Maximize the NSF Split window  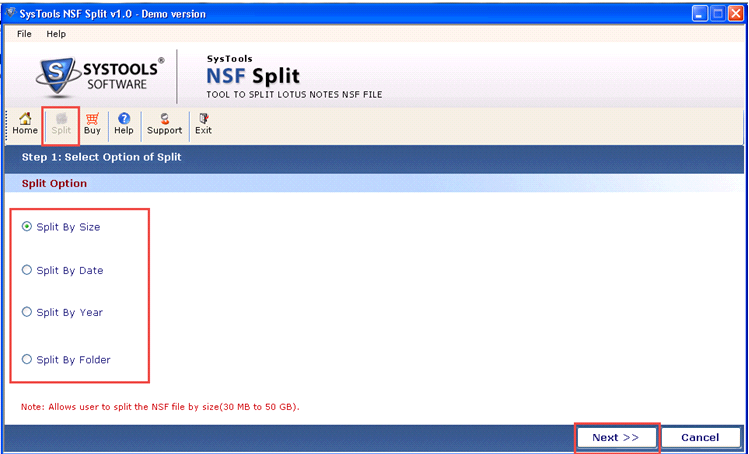717,14
